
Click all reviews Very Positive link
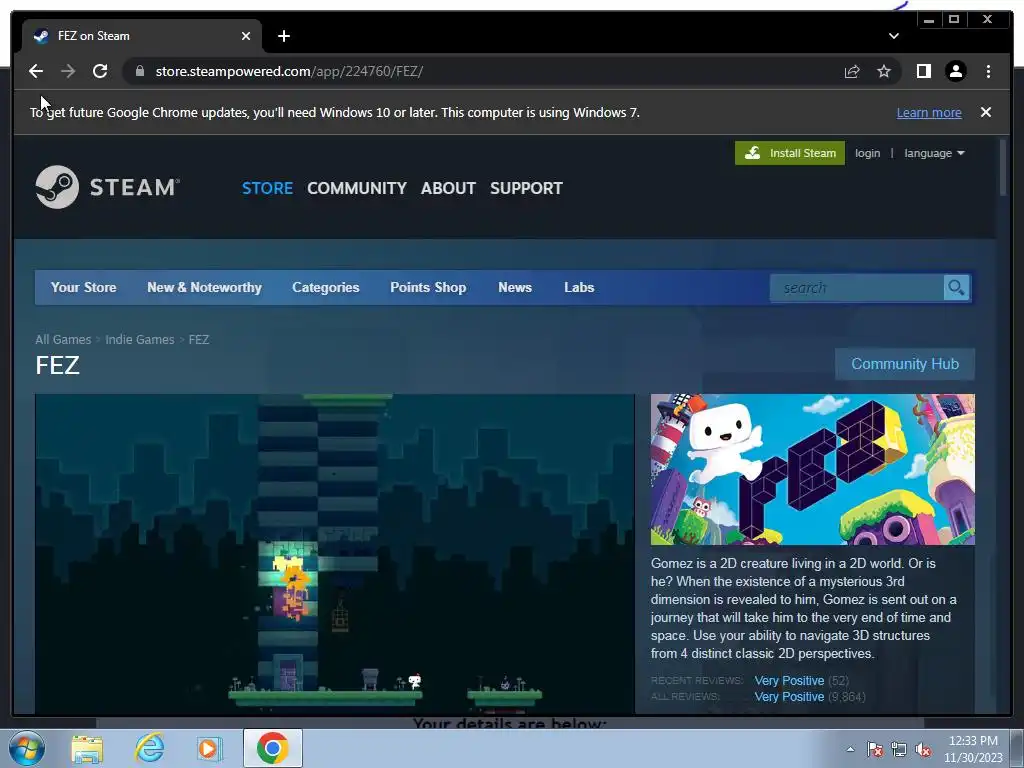click(x=789, y=697)
